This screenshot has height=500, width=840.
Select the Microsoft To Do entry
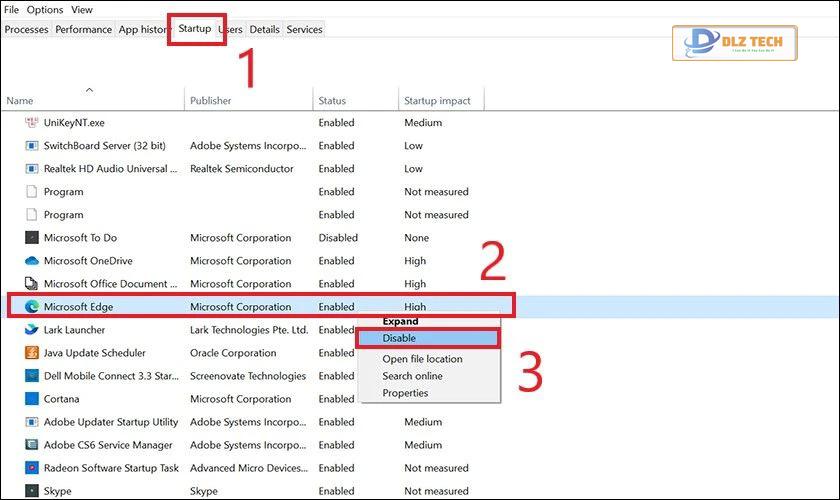coord(80,238)
